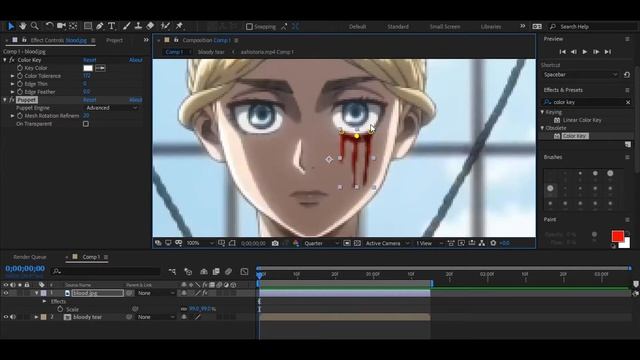Open the blood.jpg parent None dropdown
The width and height of the screenshot is (640, 360).
pyautogui.click(x=156, y=293)
